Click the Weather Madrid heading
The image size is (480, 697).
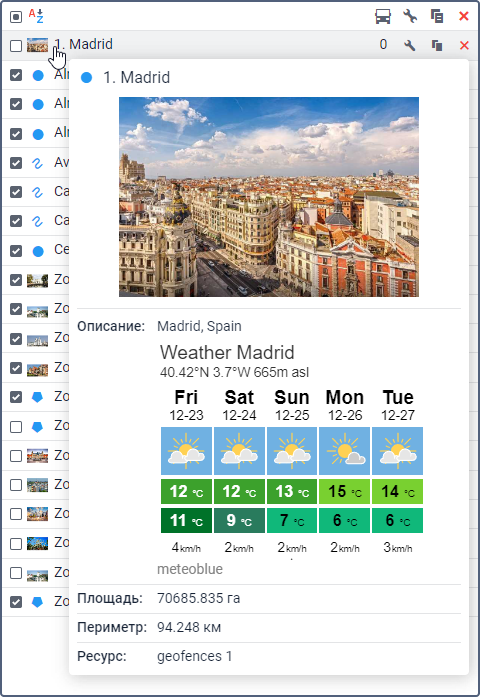227,353
